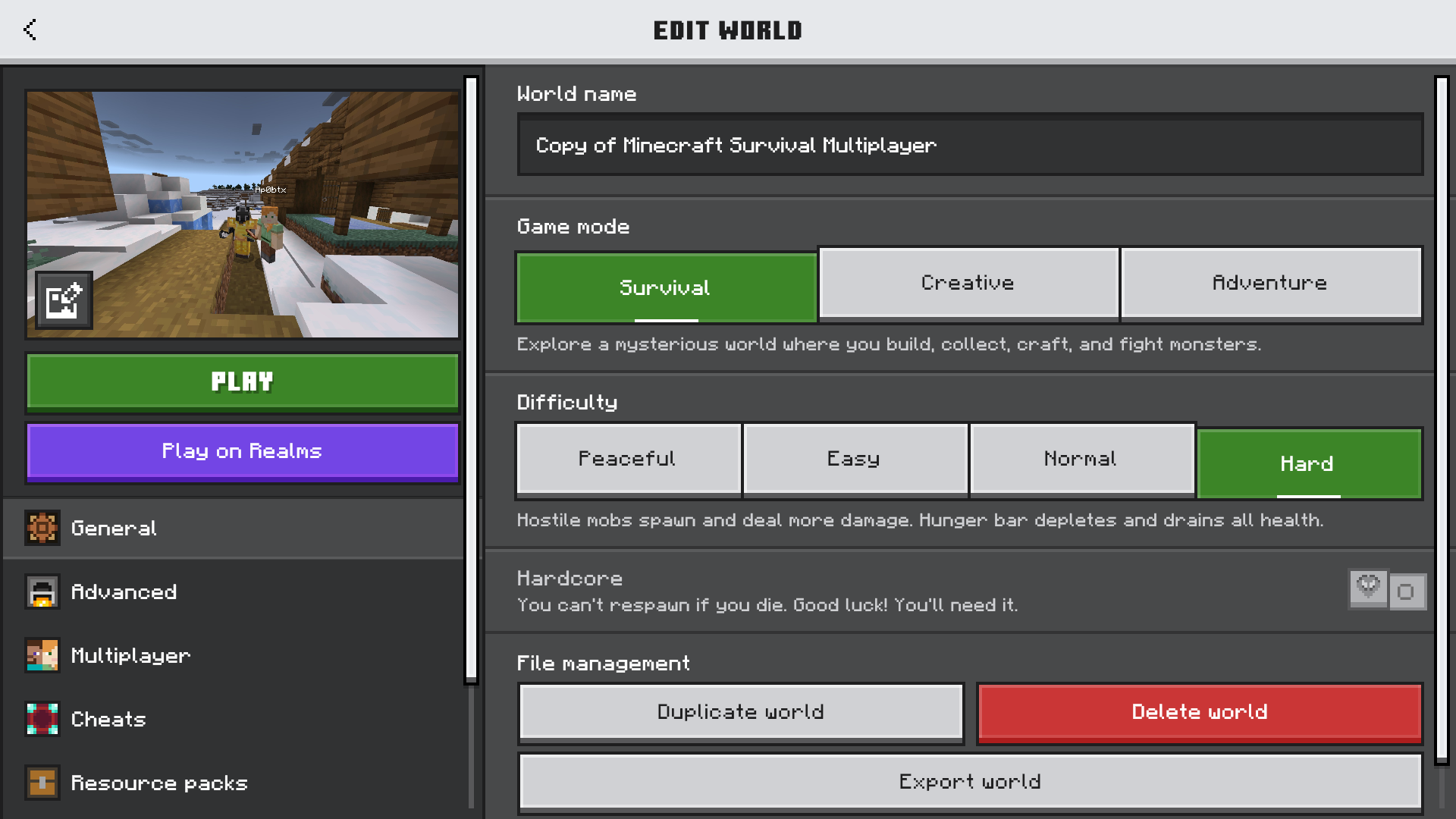Screen dimensions: 1456x819
Task: Open the Multiplayer settings tab
Action: pyautogui.click(x=130, y=655)
